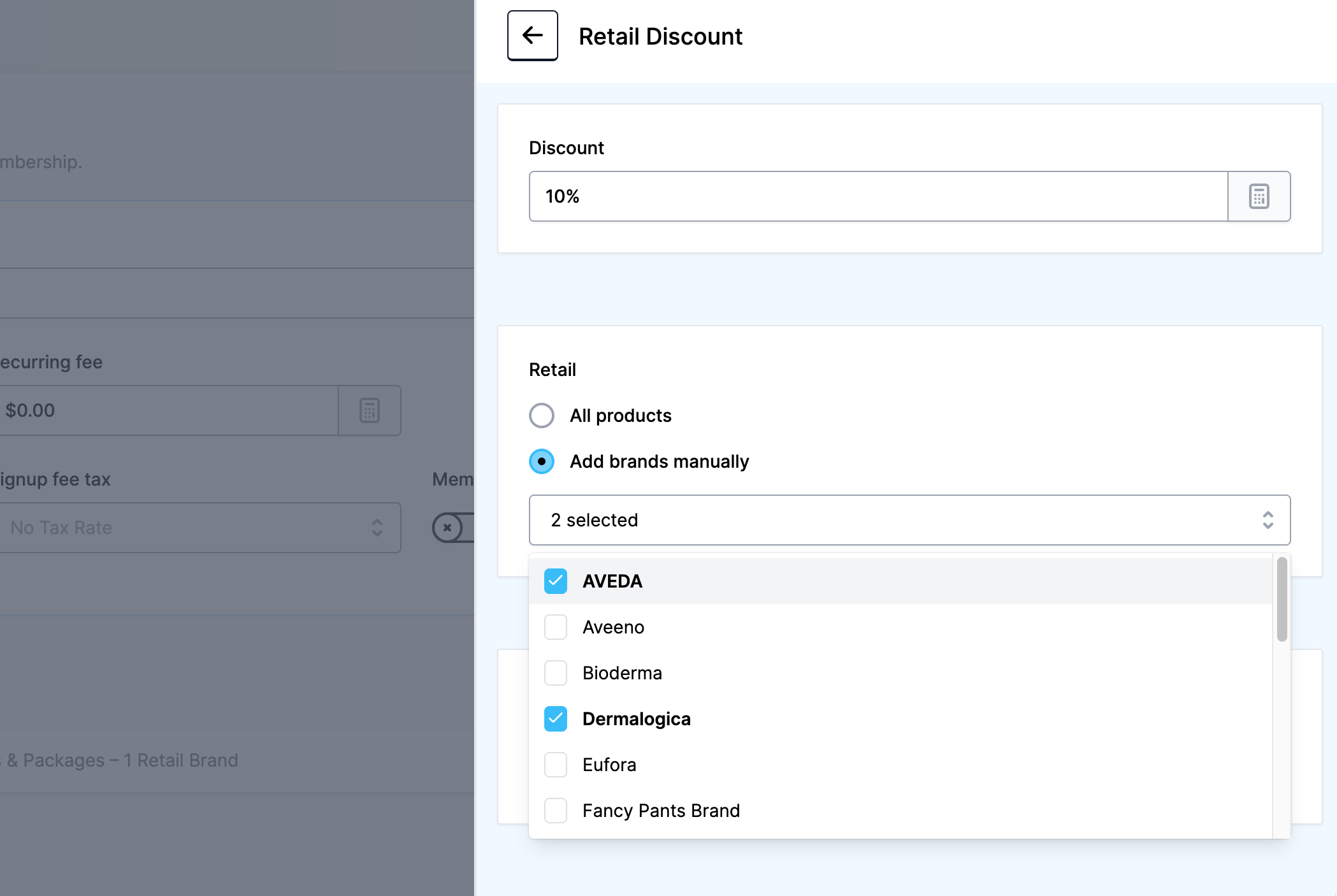Check the Eufora brand checkbox

point(556,765)
